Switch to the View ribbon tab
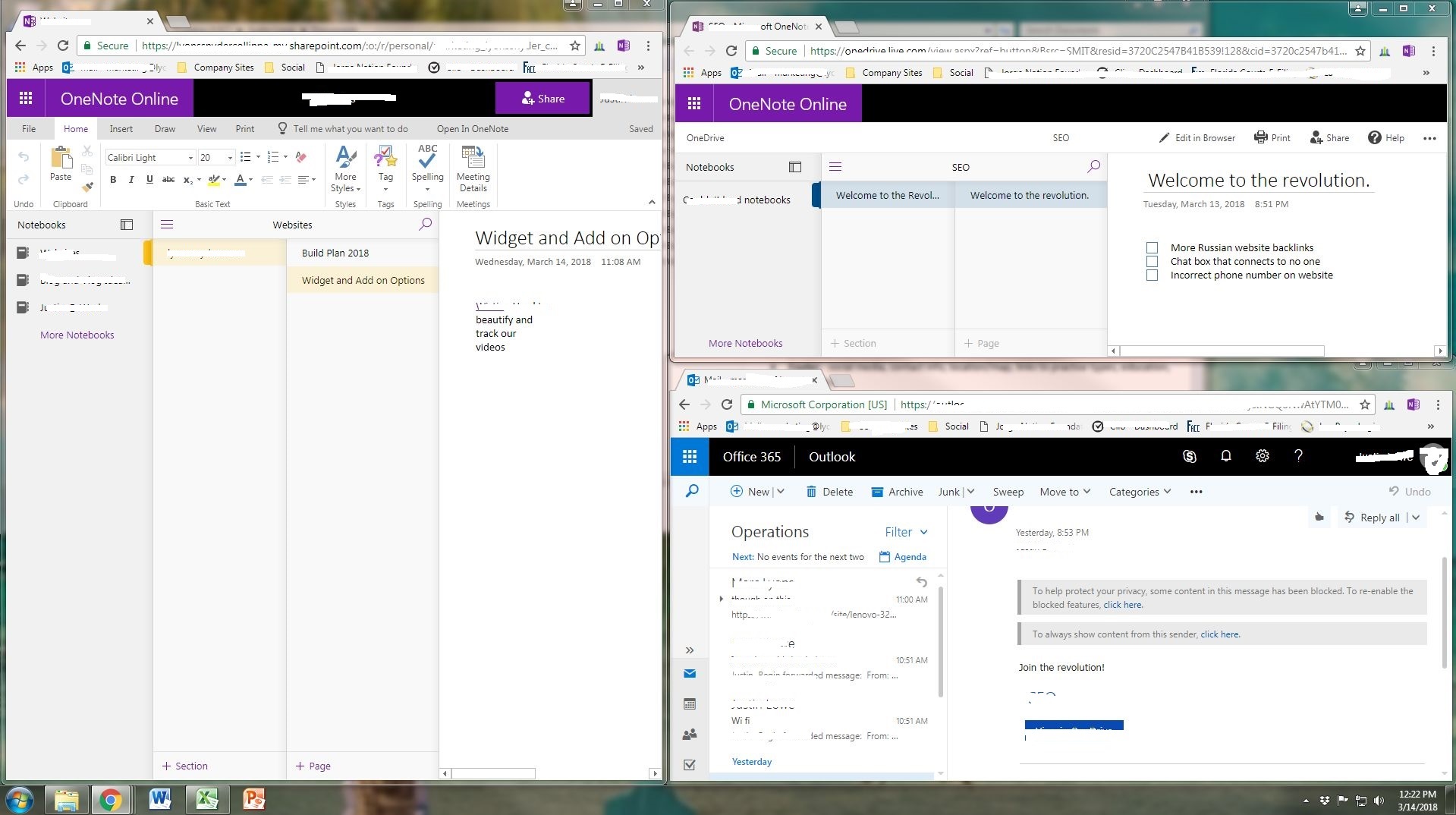Image resolution: width=1456 pixels, height=815 pixels. (x=206, y=128)
